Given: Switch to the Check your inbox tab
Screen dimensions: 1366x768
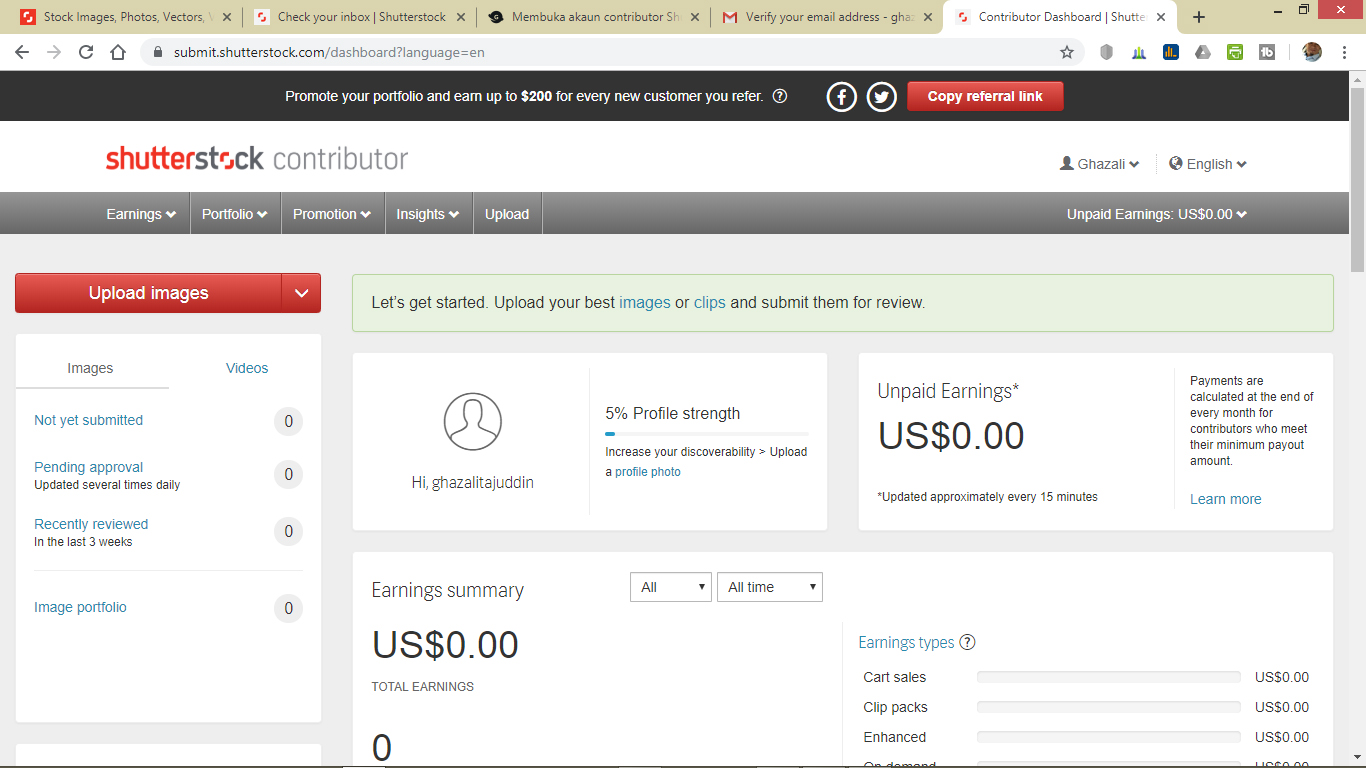Looking at the screenshot, I should [360, 17].
